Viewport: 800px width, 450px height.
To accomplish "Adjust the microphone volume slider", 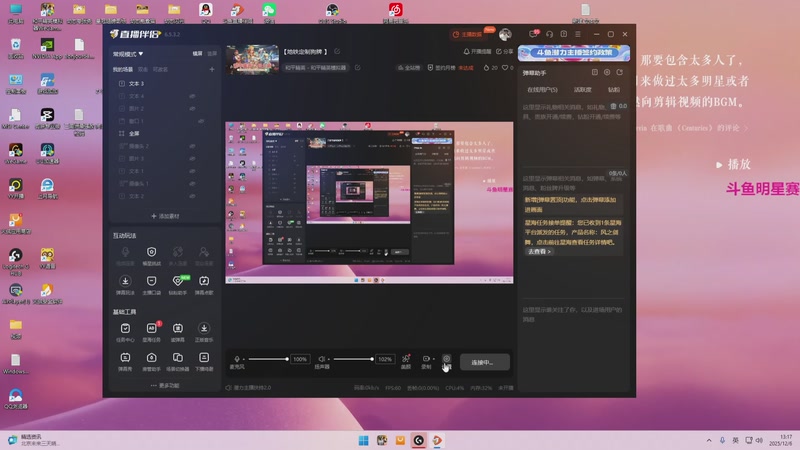I will point(268,359).
